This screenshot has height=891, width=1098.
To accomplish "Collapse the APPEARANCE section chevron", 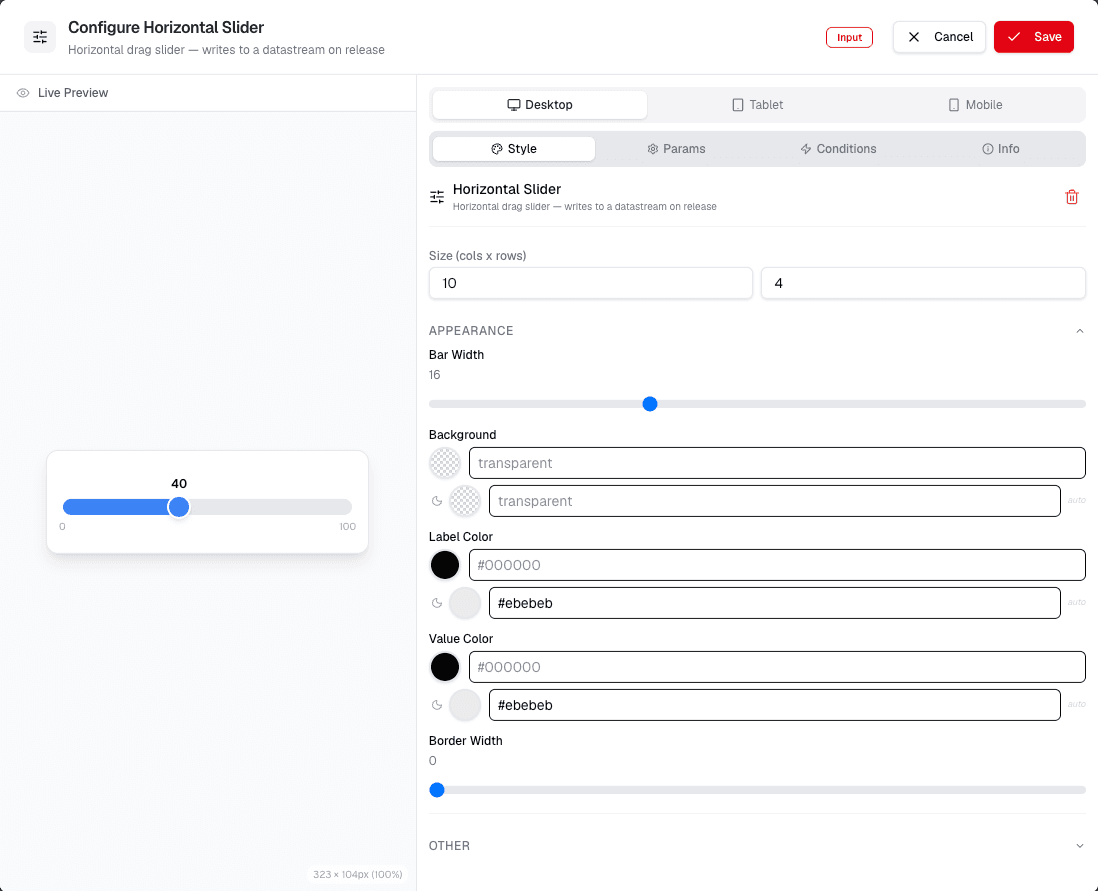I will pos(1079,331).
